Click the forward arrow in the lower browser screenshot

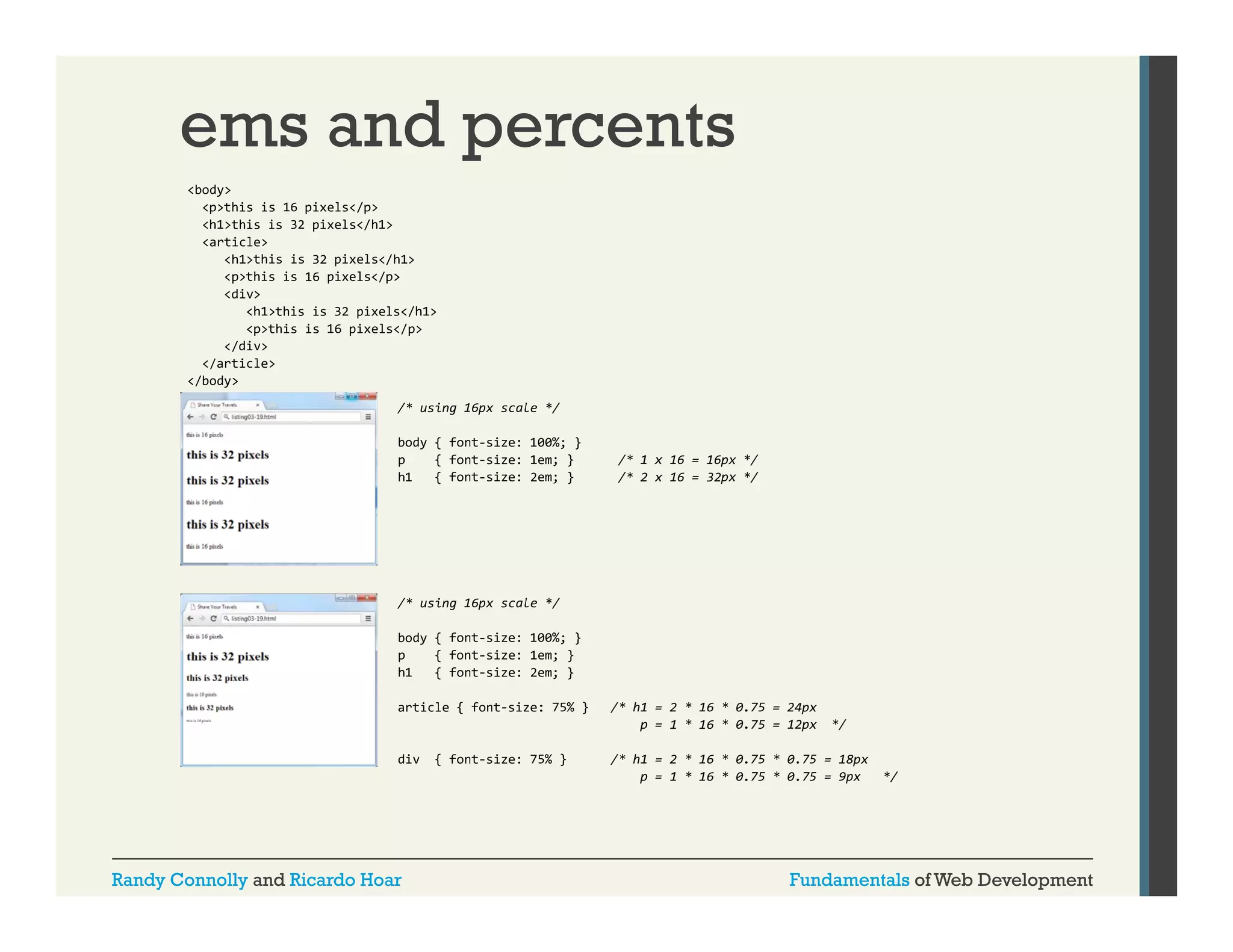click(202, 618)
